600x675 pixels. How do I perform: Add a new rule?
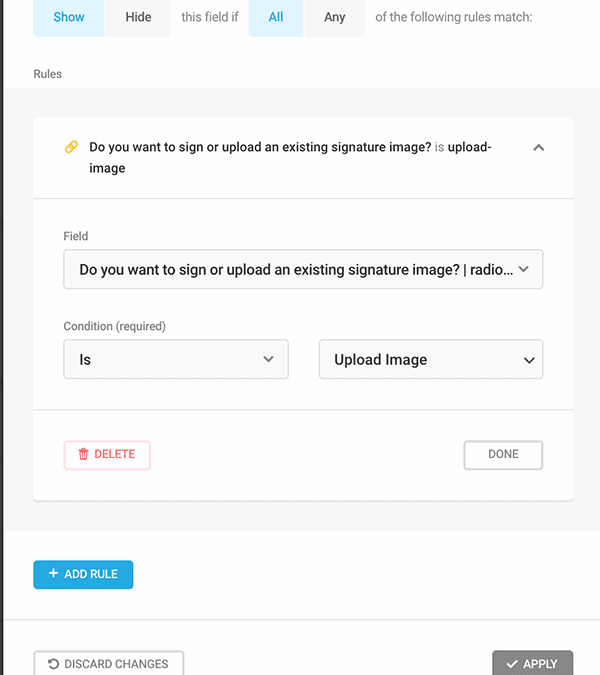coord(83,574)
